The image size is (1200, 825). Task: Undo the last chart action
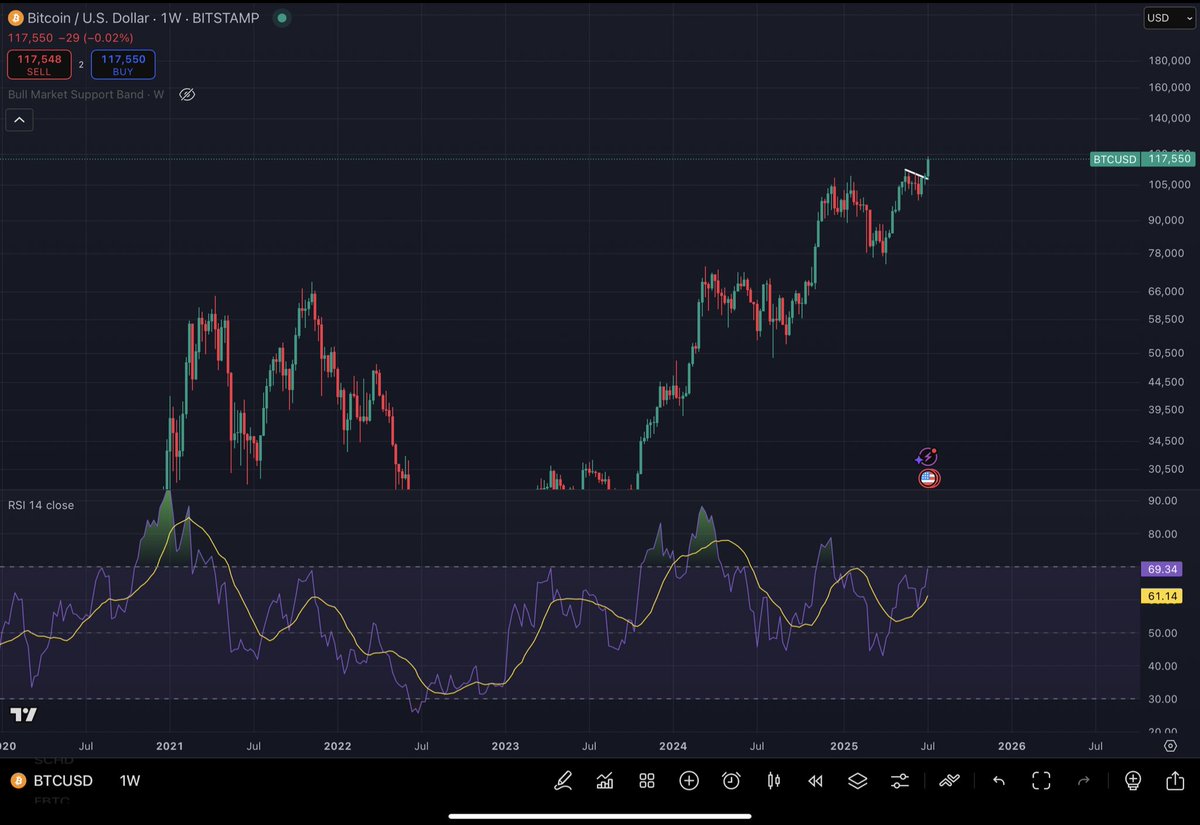pyautogui.click(x=998, y=781)
